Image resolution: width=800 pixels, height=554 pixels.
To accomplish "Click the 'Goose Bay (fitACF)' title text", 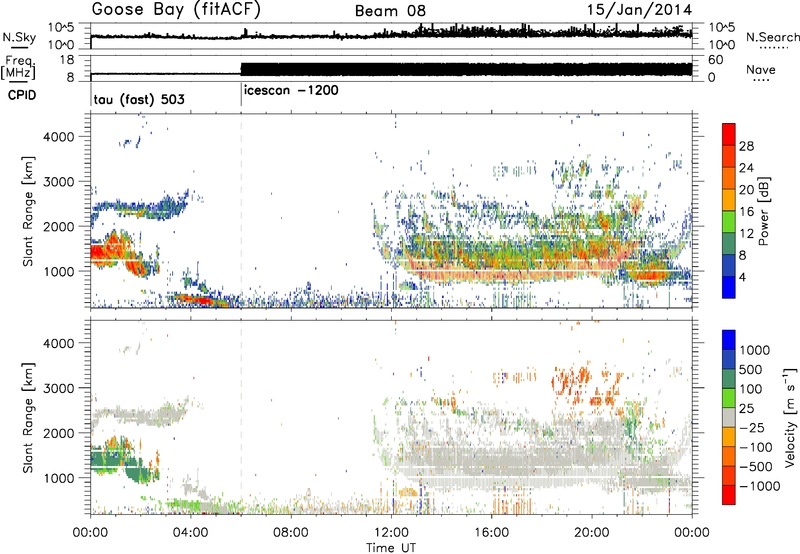I will 176,10.
